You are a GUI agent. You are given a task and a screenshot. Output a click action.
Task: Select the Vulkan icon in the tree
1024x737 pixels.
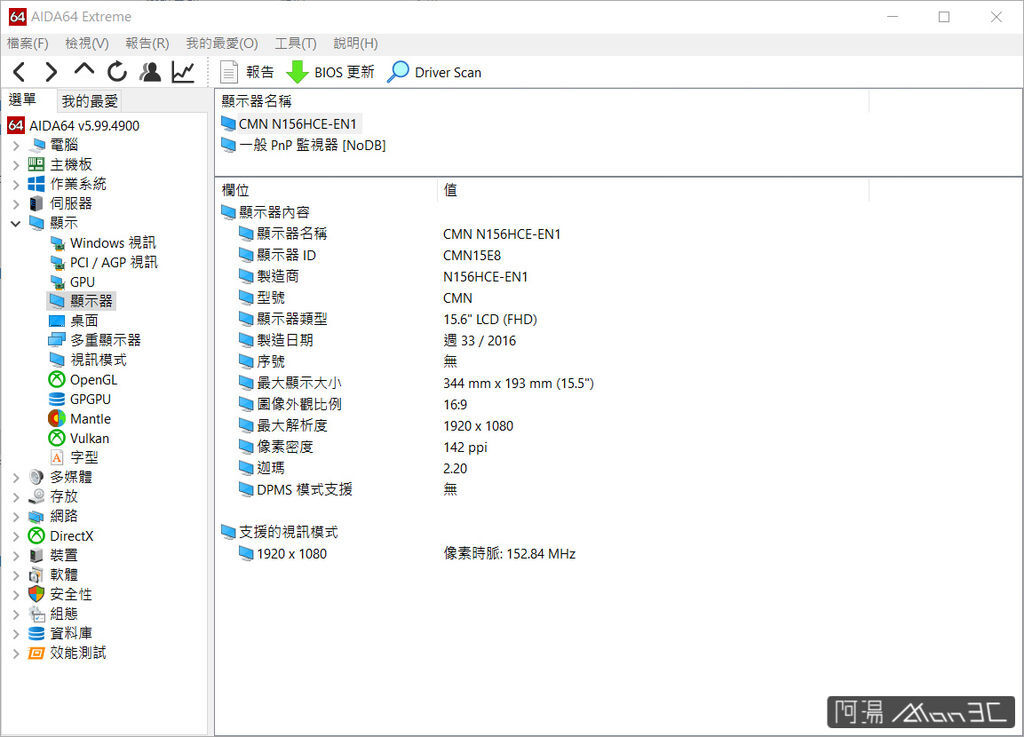click(57, 438)
